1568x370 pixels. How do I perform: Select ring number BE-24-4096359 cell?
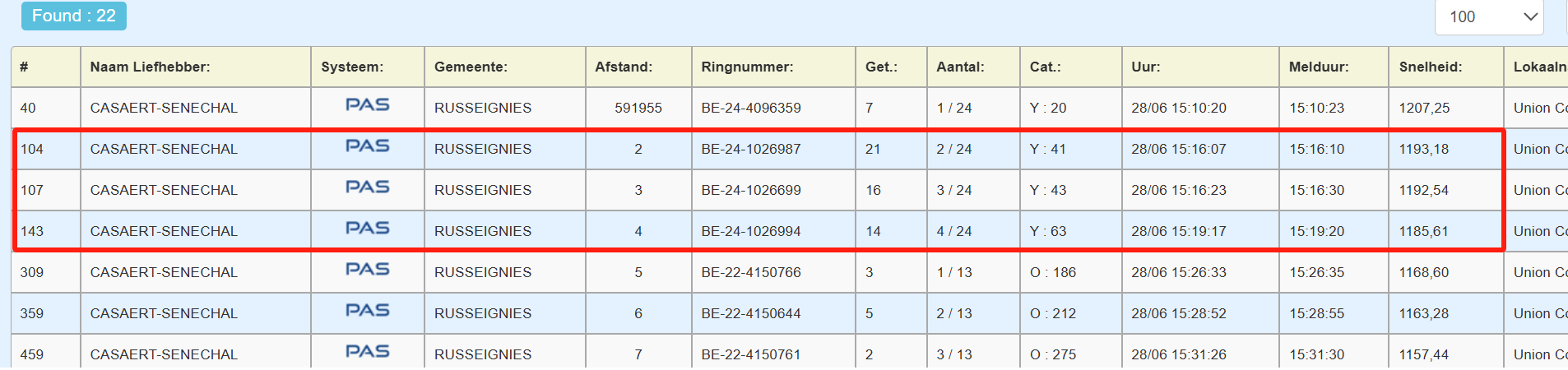coord(750,108)
